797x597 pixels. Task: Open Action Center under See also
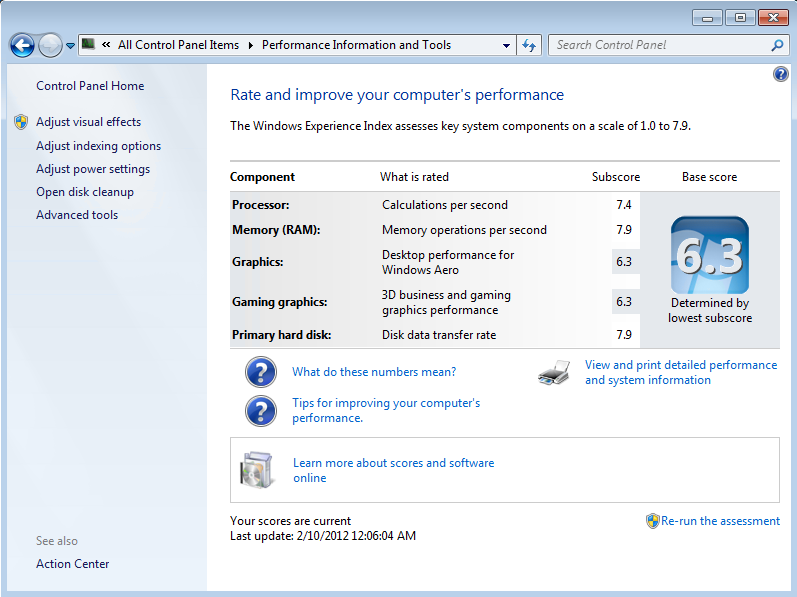point(73,564)
